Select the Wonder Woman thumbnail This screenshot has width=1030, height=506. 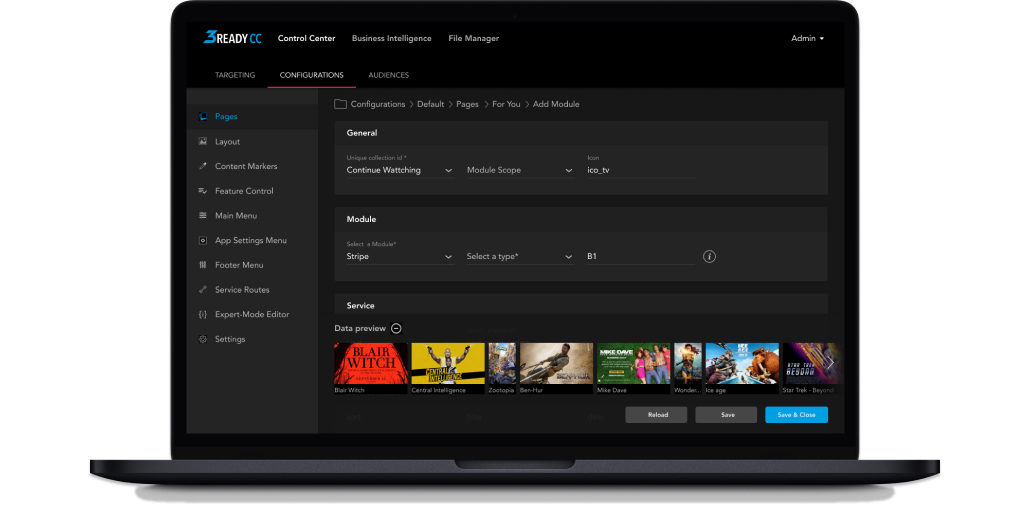tap(688, 363)
